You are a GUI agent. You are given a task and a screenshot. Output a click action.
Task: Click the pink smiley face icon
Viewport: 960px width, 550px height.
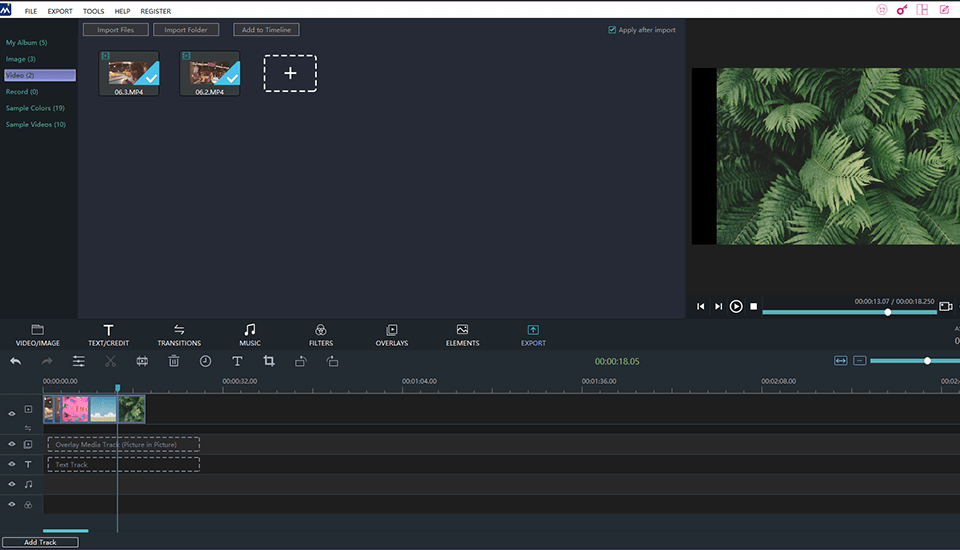point(882,10)
